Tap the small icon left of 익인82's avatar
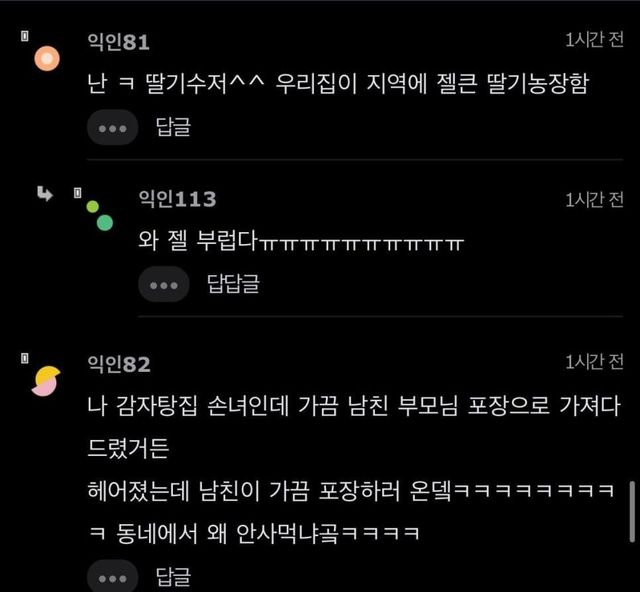Viewport: 640px width, 592px height. pos(25,358)
